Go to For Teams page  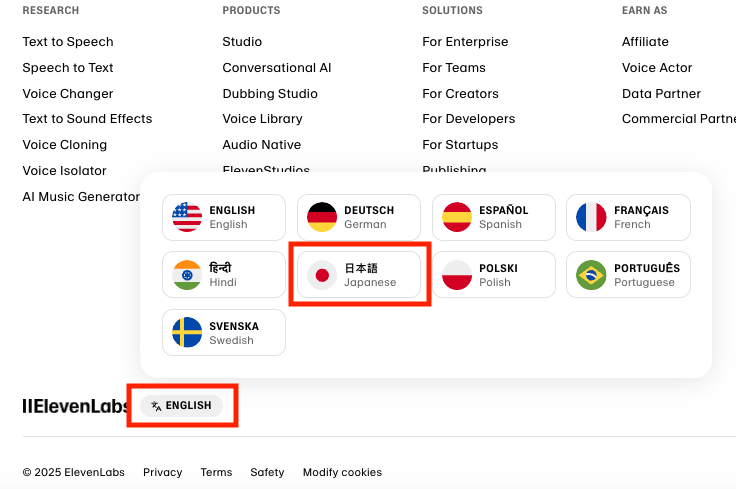coord(454,68)
